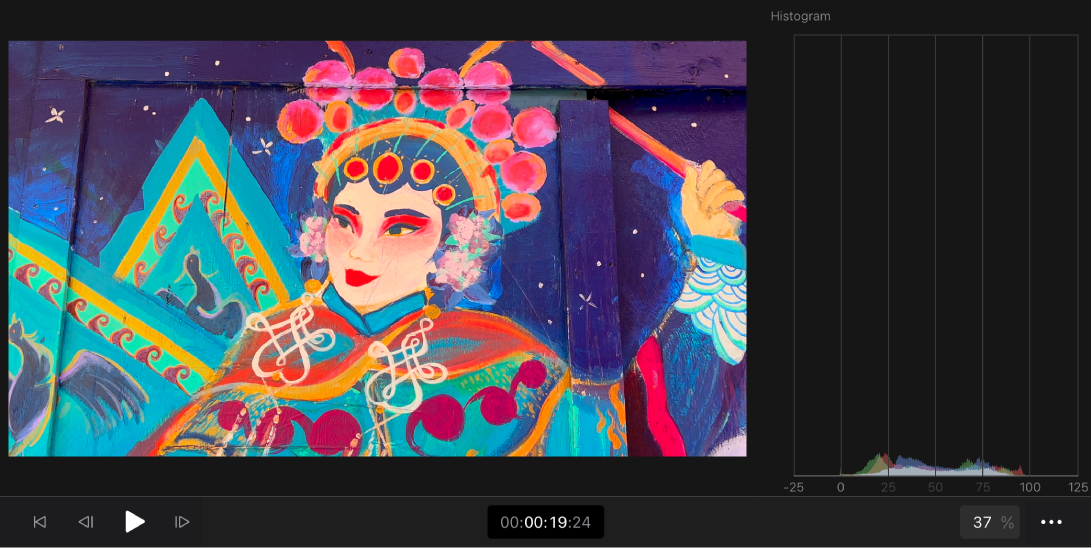Viewport: 1092px width, 548px height.
Task: Click the histogram axis label -25
Action: (x=794, y=487)
